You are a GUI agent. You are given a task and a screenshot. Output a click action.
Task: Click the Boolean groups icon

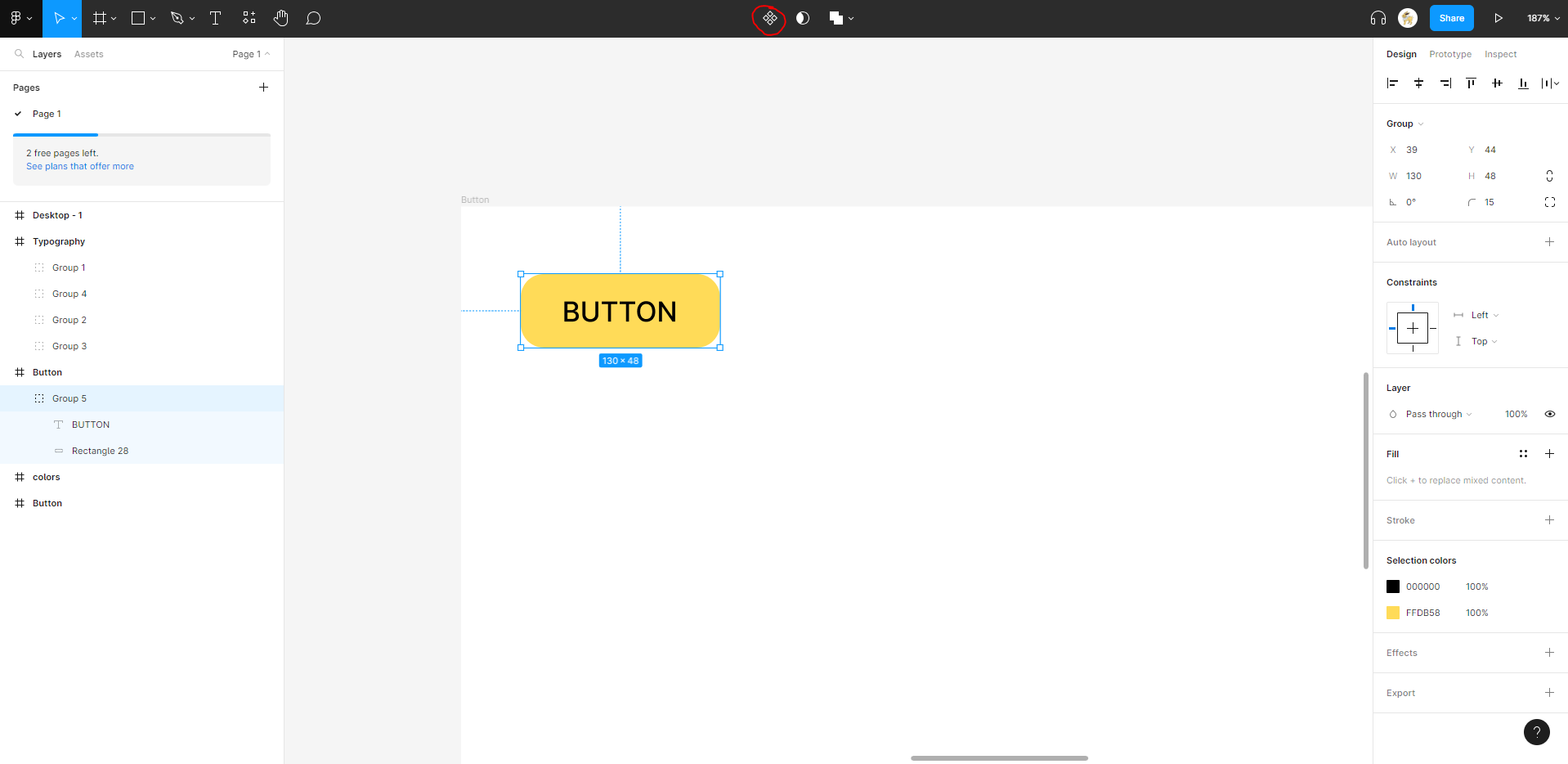[836, 18]
